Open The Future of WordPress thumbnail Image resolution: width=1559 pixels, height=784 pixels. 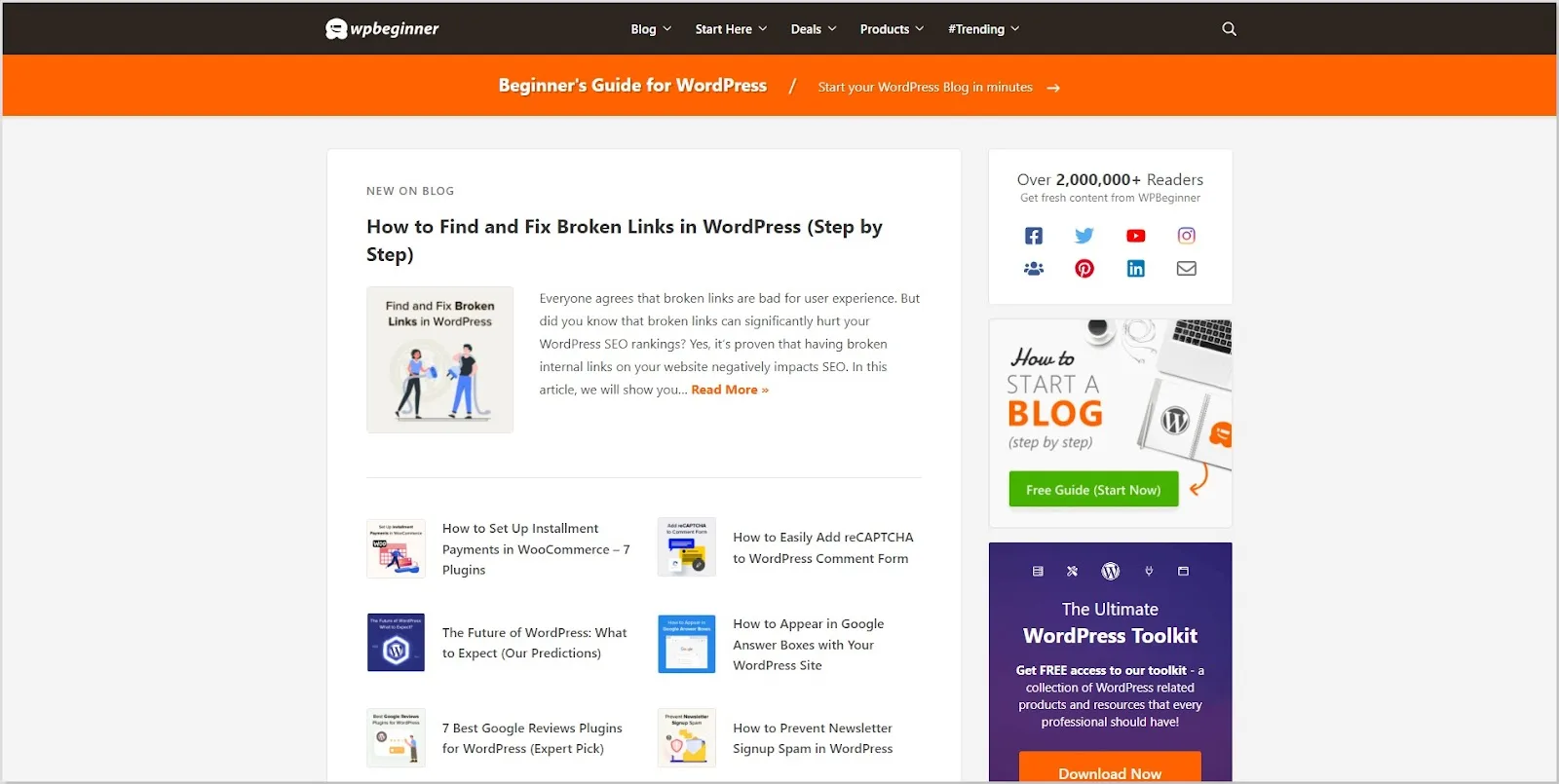tap(396, 643)
